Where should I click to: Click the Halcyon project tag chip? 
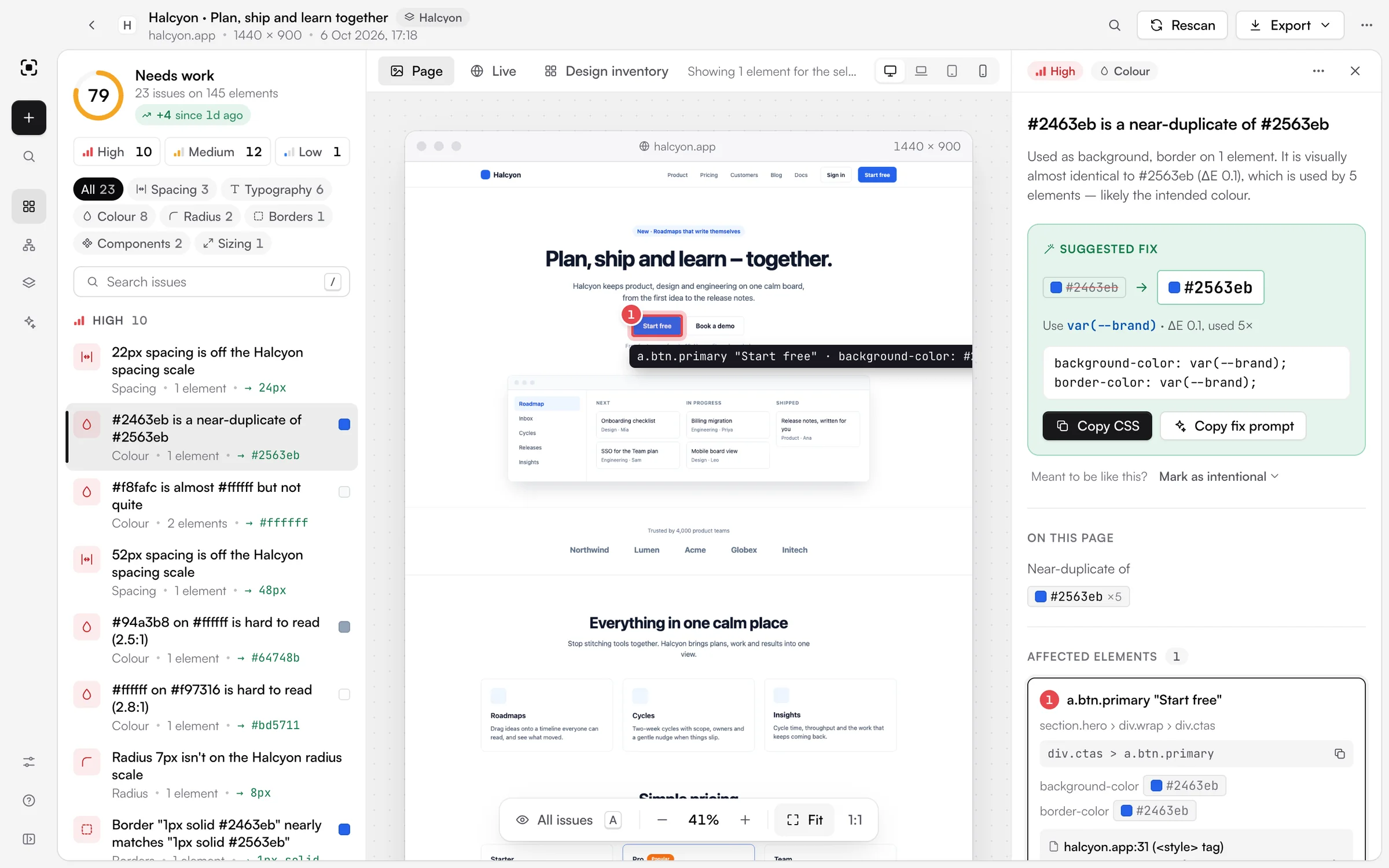tap(433, 17)
